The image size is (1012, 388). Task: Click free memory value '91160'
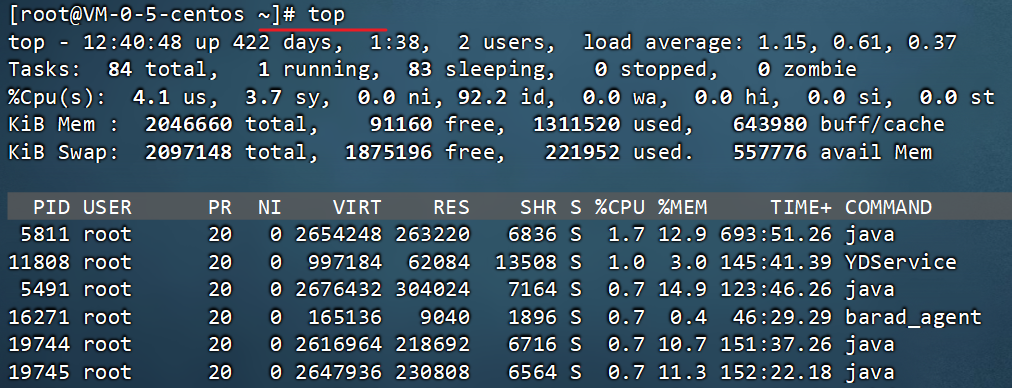pyautogui.click(x=400, y=125)
